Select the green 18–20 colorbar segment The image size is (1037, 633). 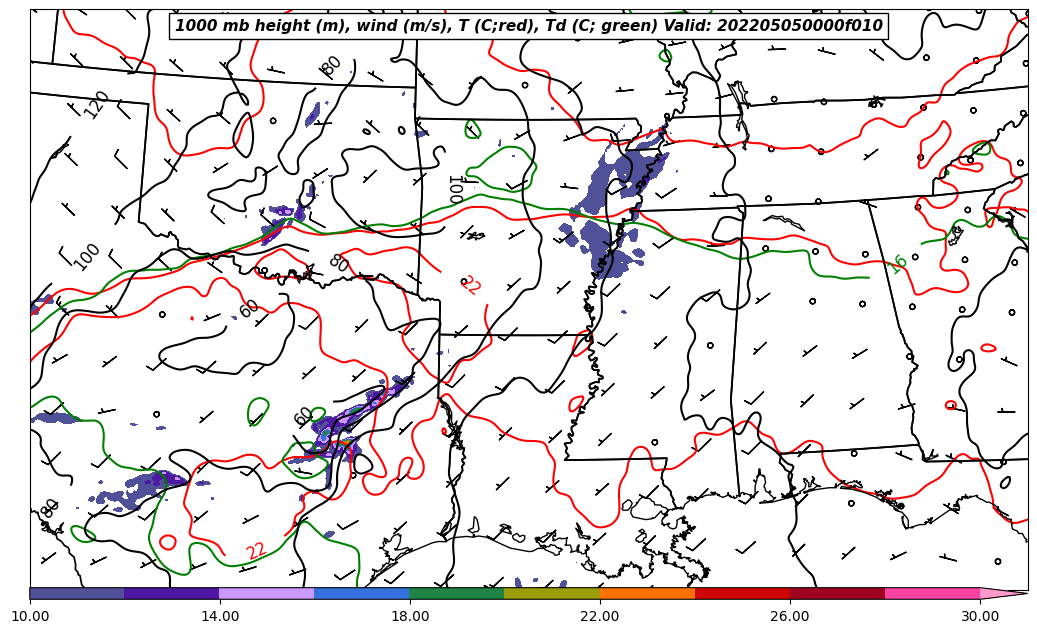pyautogui.click(x=456, y=593)
